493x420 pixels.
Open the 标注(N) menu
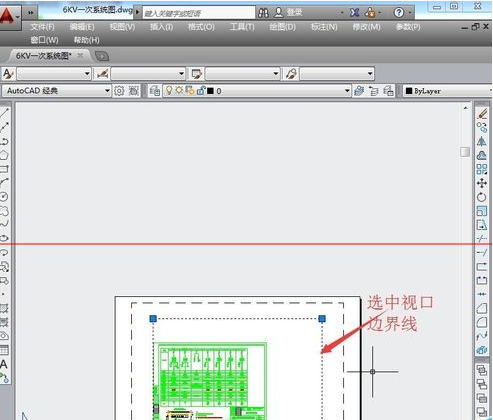pos(324,27)
